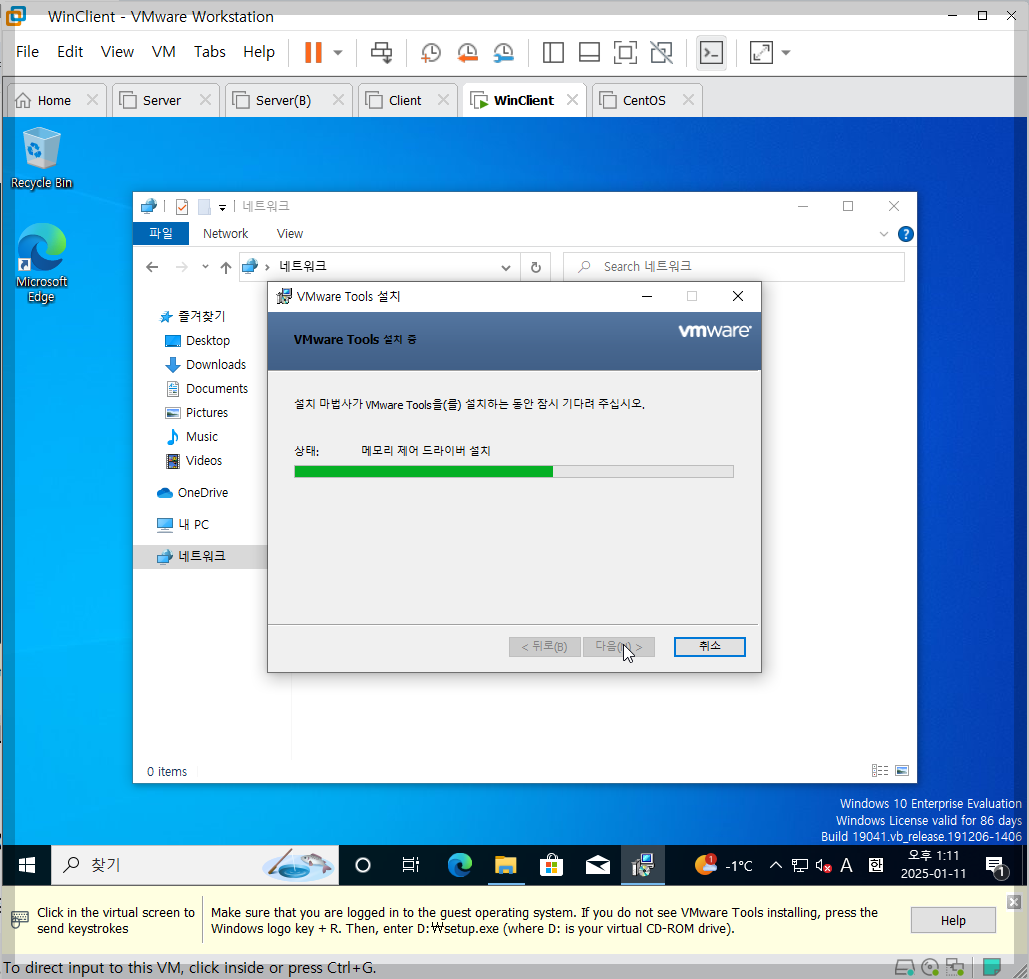This screenshot has width=1029, height=979.
Task: Close the CentOS tab
Action: (x=688, y=100)
